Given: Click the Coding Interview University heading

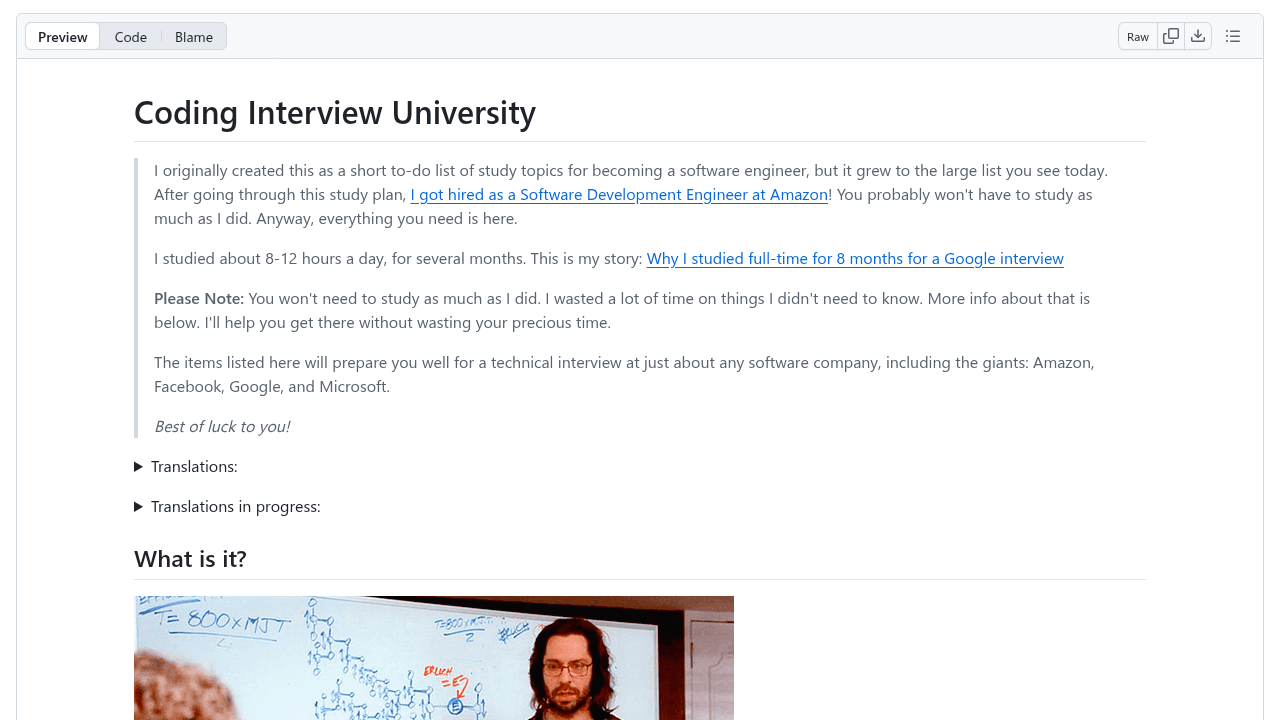Looking at the screenshot, I should pyautogui.click(x=335, y=113).
